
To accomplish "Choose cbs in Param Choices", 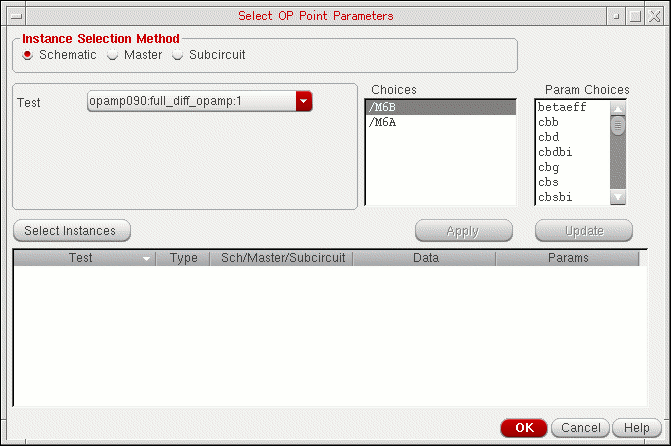I will pos(573,182).
